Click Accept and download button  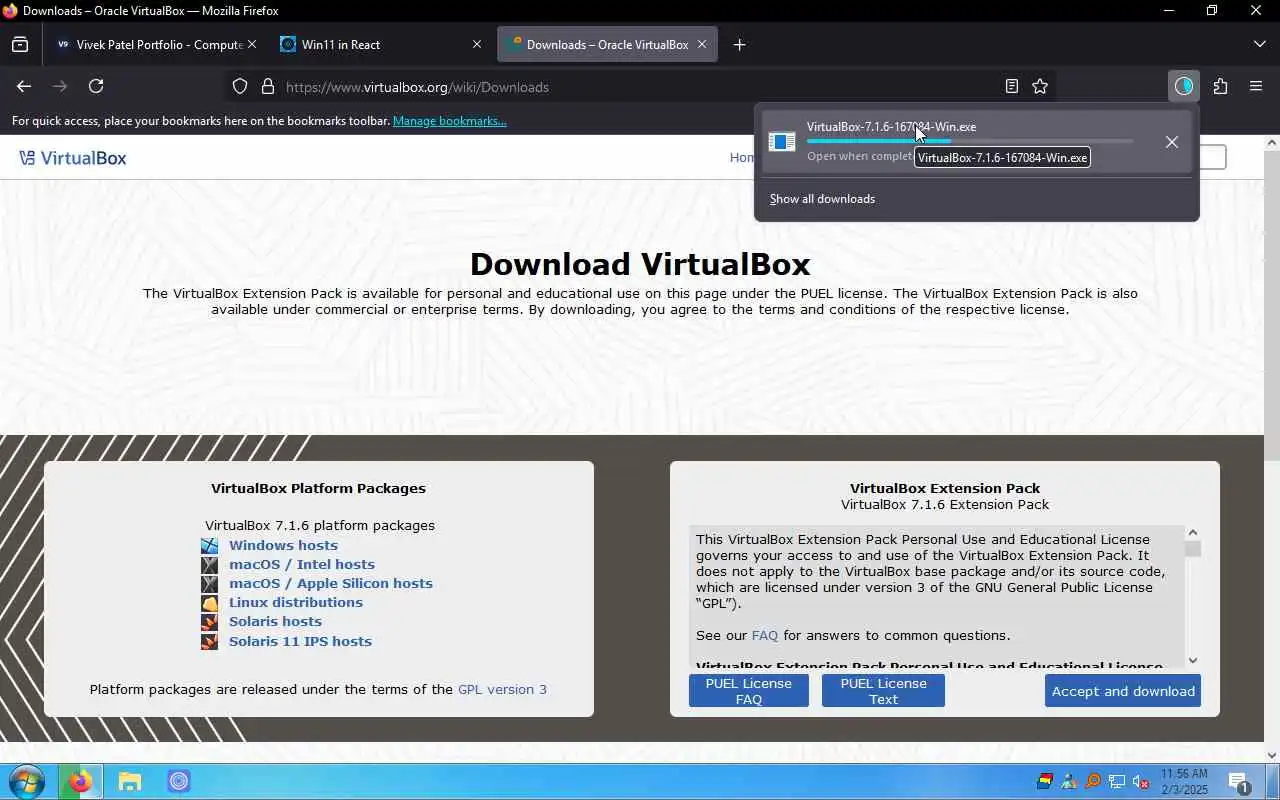click(x=1123, y=691)
